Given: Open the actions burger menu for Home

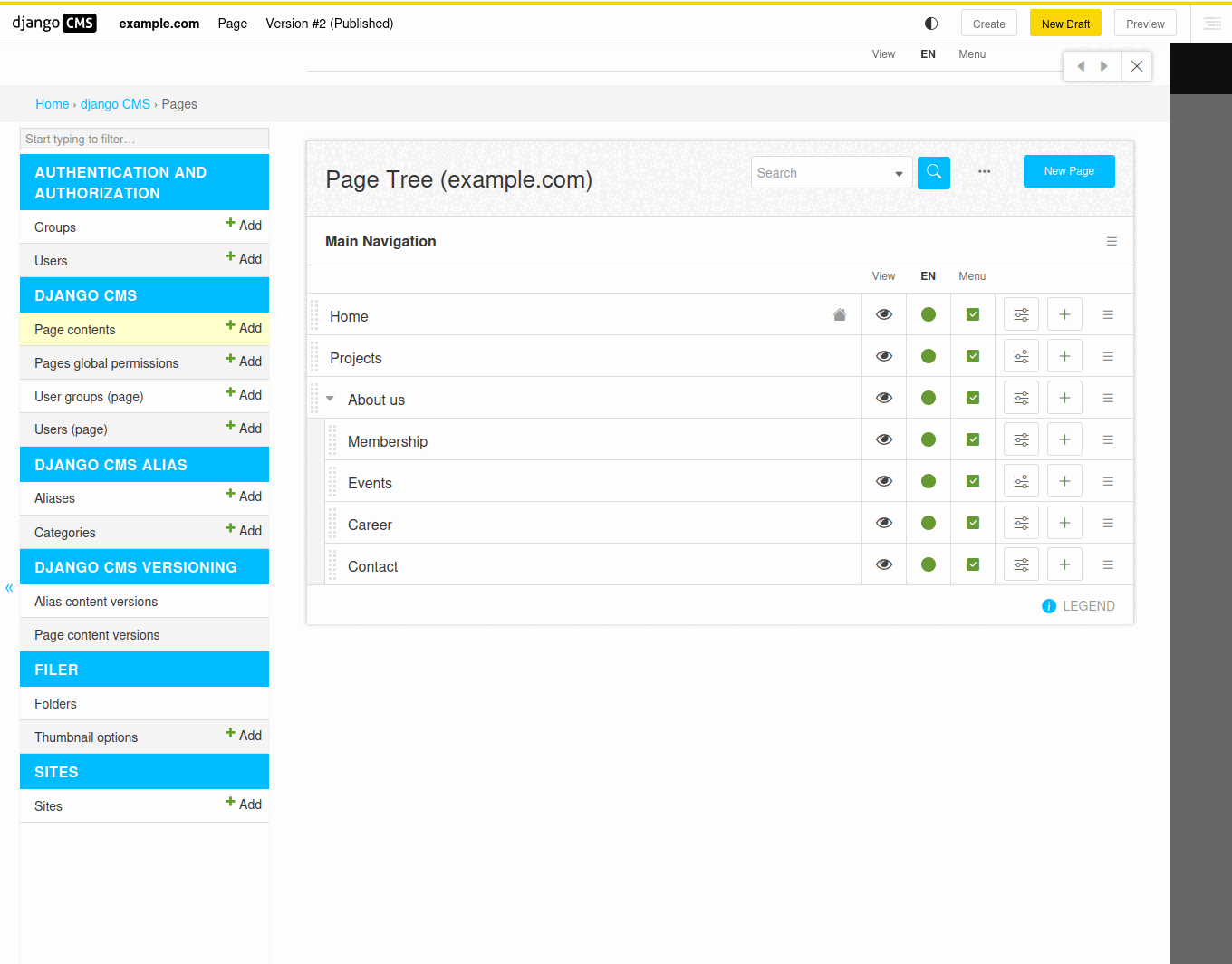Looking at the screenshot, I should [x=1108, y=314].
